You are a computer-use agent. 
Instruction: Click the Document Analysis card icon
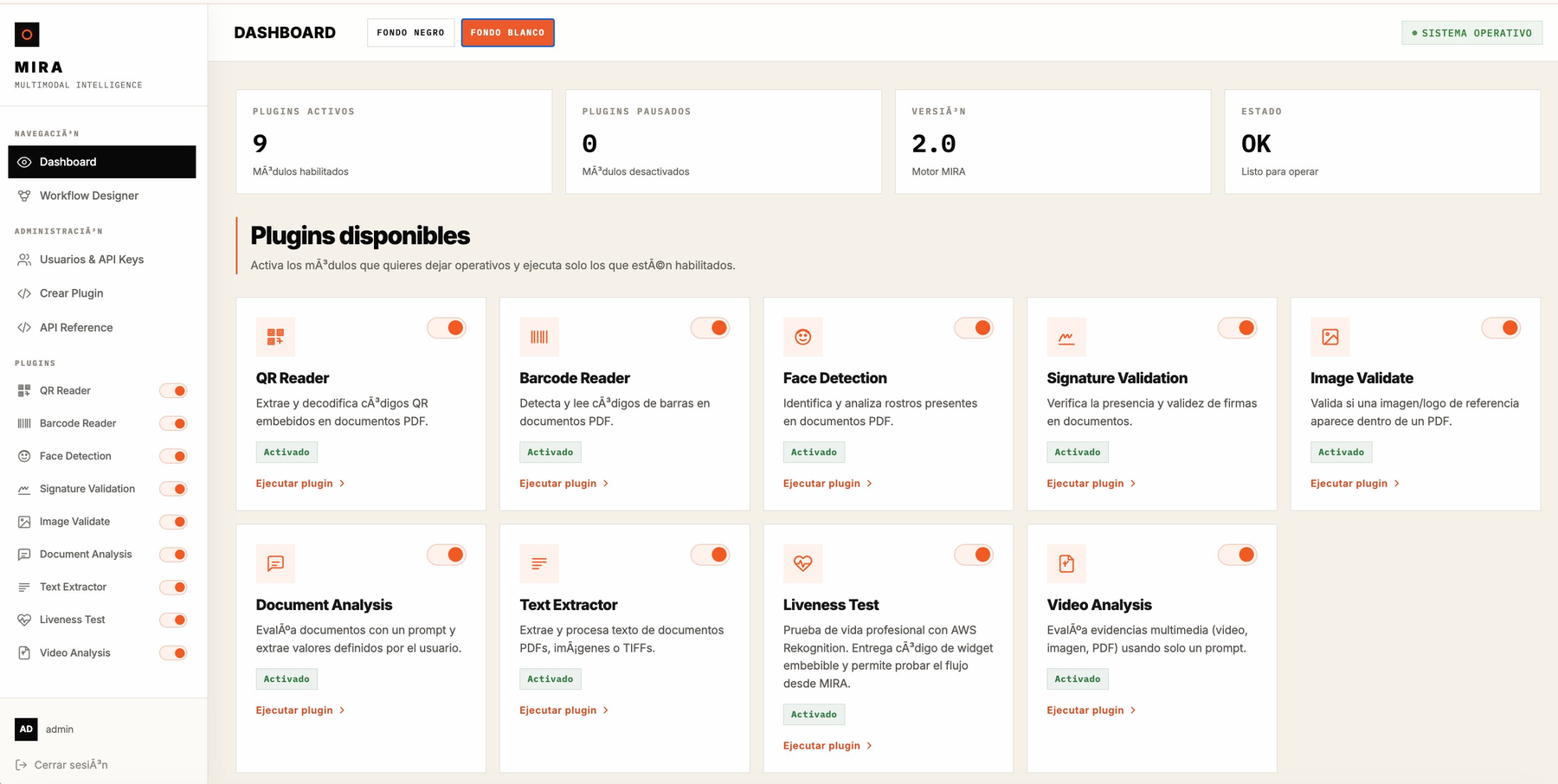coord(275,563)
